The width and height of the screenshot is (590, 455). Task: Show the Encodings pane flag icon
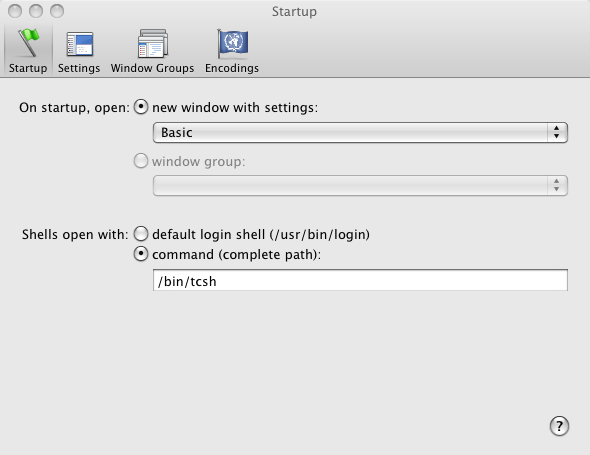pyautogui.click(x=233, y=44)
